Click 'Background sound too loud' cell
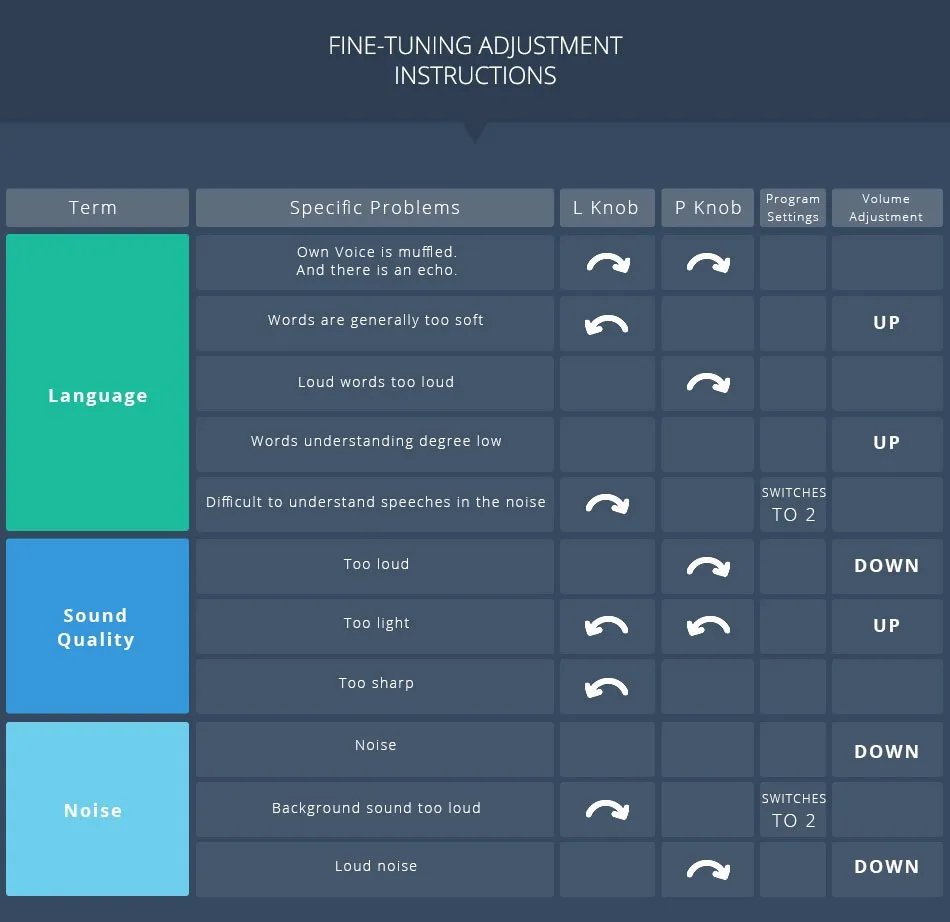 point(374,810)
